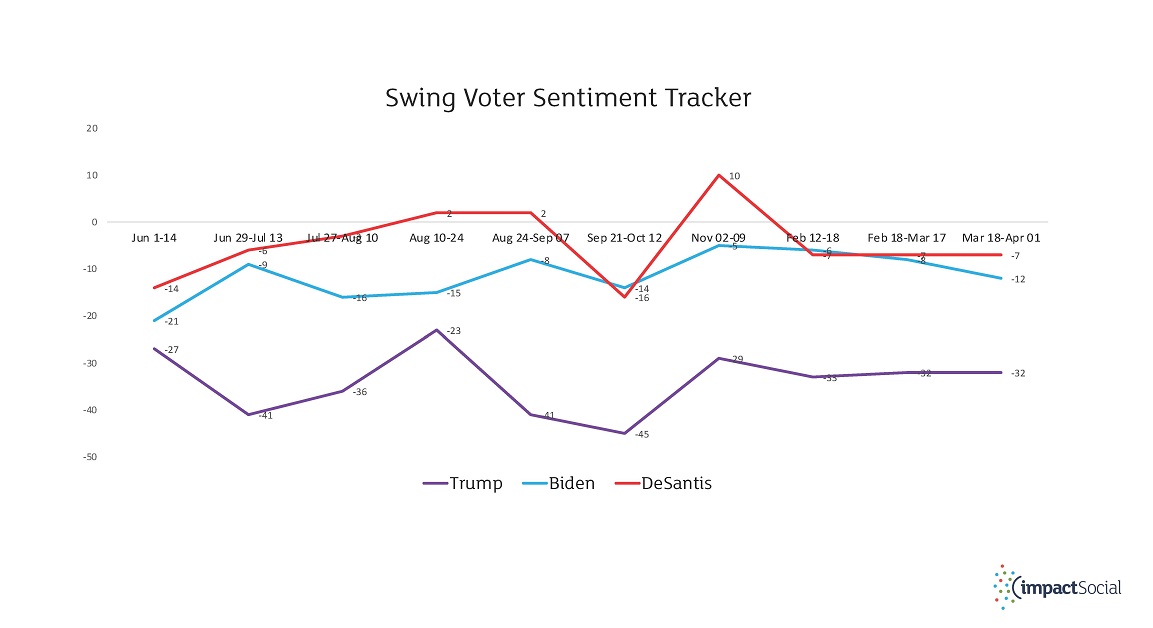Click the DeSantis red legend line swatch

[628, 484]
